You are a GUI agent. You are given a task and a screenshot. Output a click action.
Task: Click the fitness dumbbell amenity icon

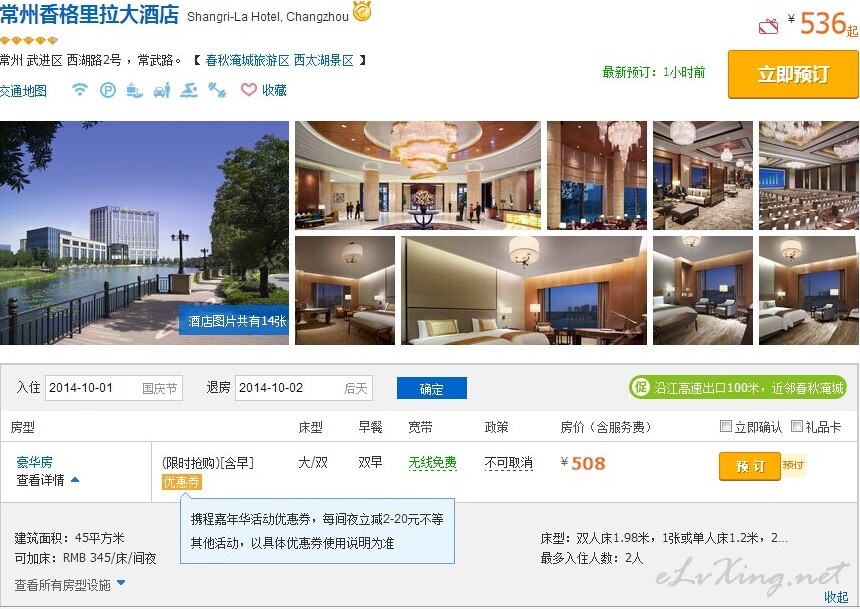[x=217, y=90]
